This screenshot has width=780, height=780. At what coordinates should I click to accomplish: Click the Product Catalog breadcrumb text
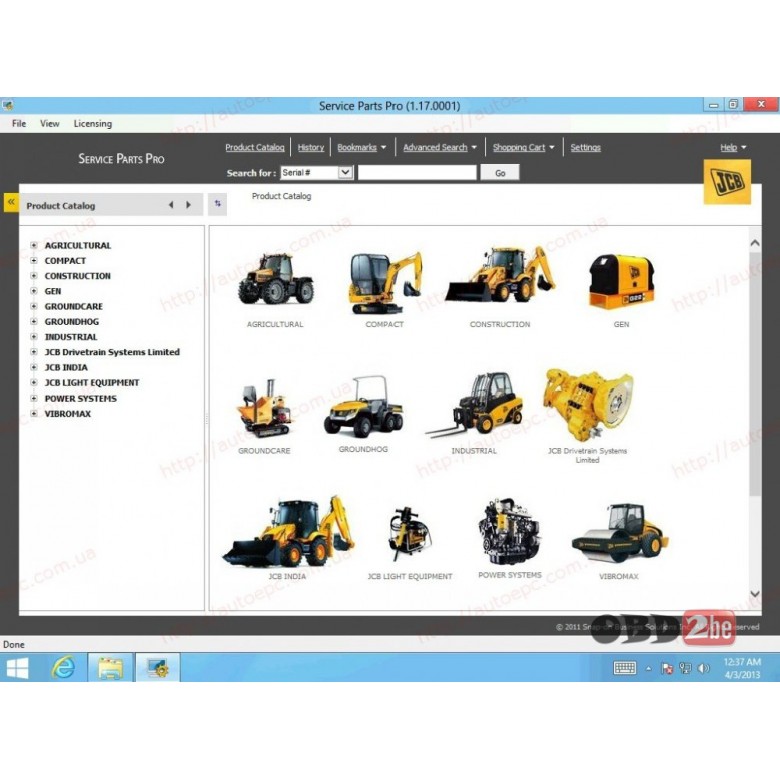coord(281,196)
